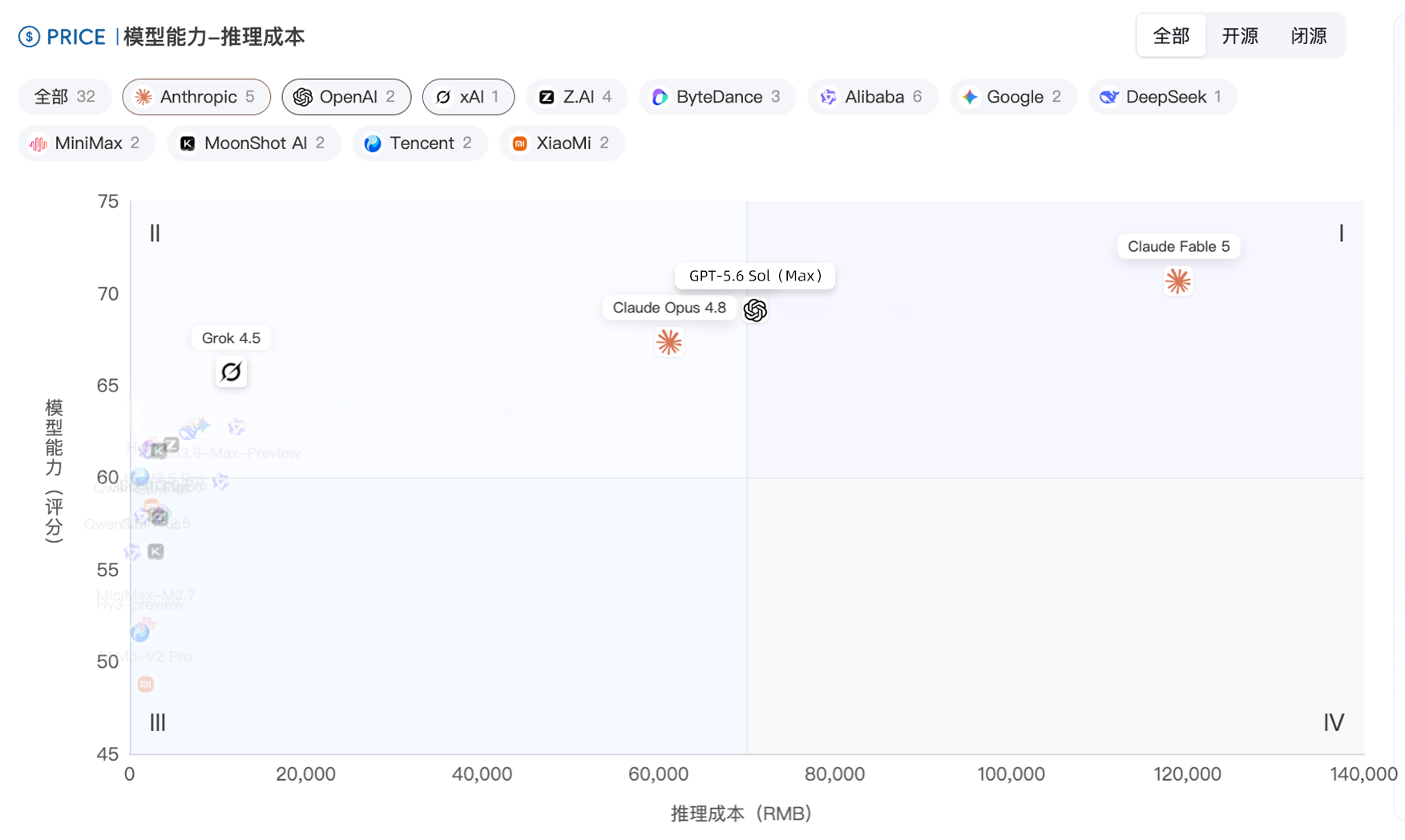Switch to the 闭源 closed-source tab
The width and height of the screenshot is (1405, 840).
point(1309,36)
